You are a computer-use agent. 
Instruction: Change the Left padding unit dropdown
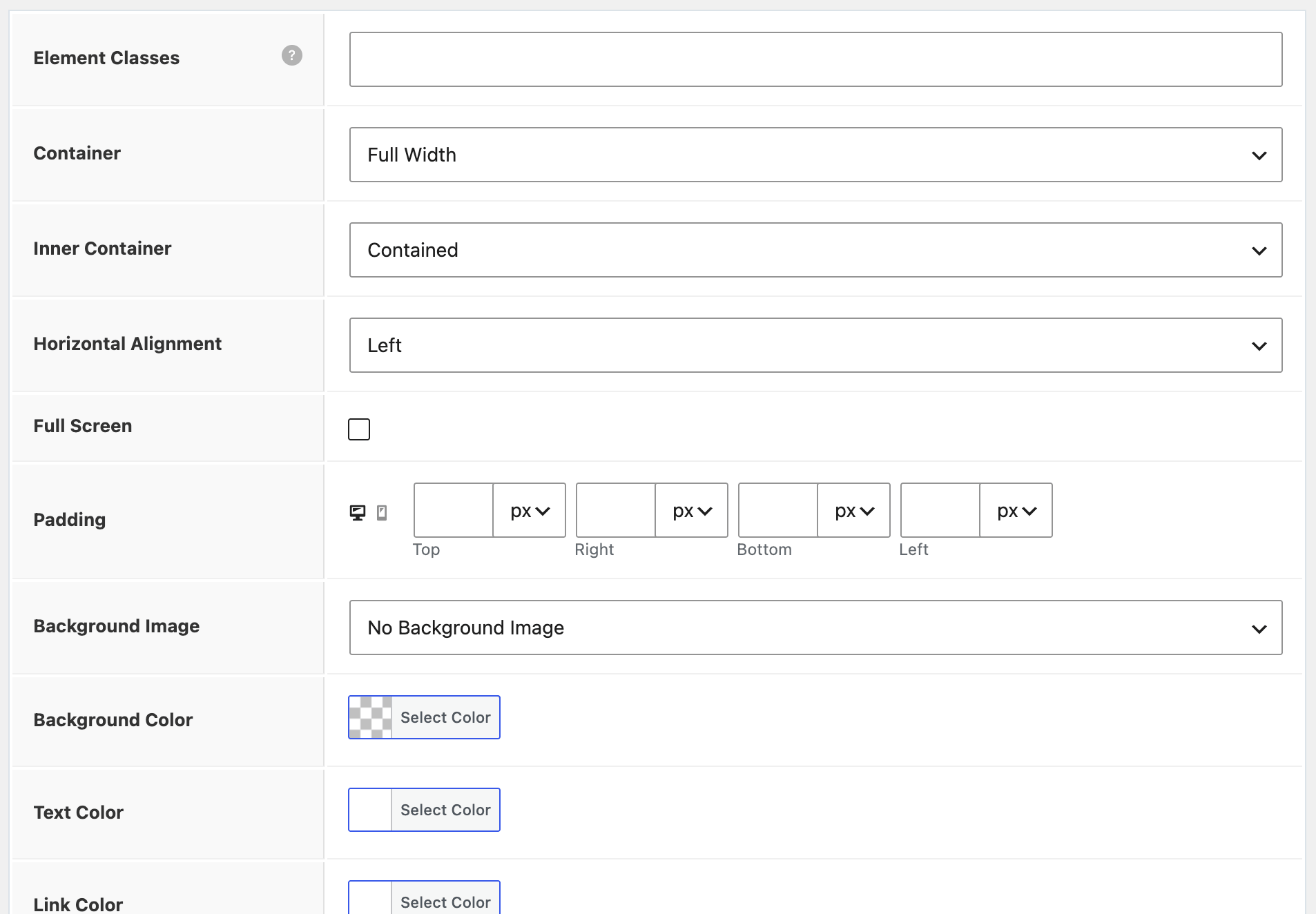tap(1016, 511)
